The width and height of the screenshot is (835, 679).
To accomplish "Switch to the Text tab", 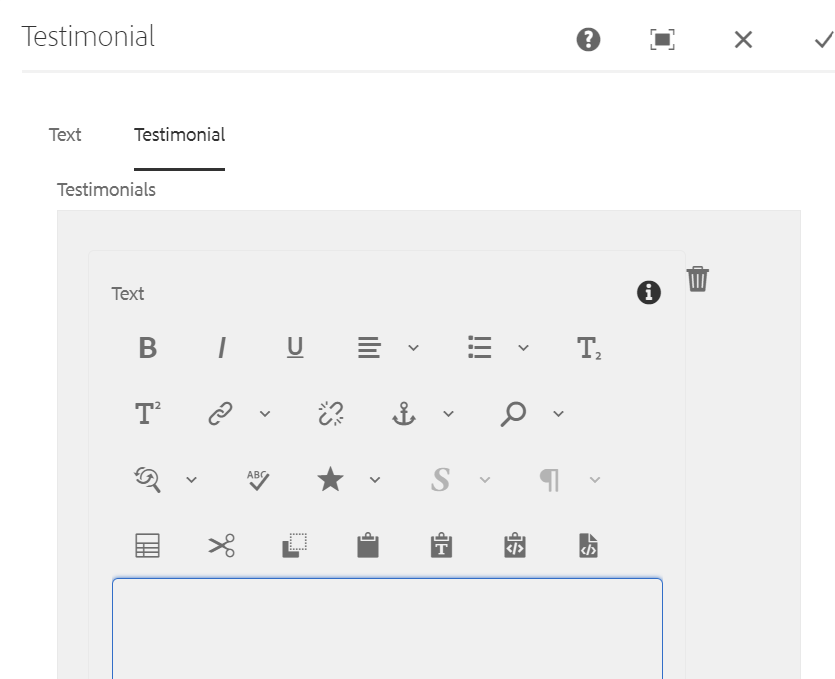I will pos(65,135).
